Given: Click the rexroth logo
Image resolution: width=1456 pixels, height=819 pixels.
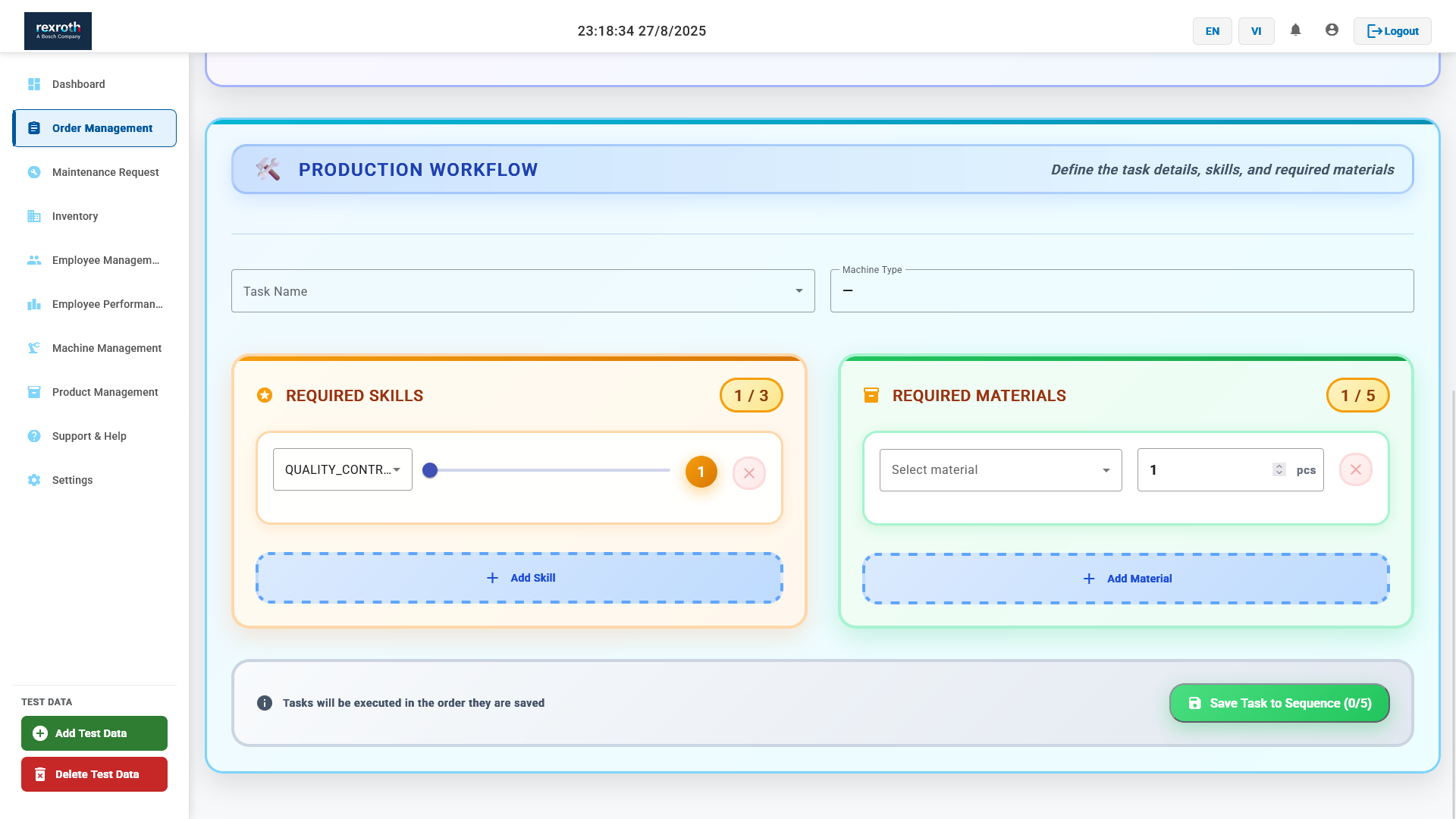Looking at the screenshot, I should (x=58, y=31).
